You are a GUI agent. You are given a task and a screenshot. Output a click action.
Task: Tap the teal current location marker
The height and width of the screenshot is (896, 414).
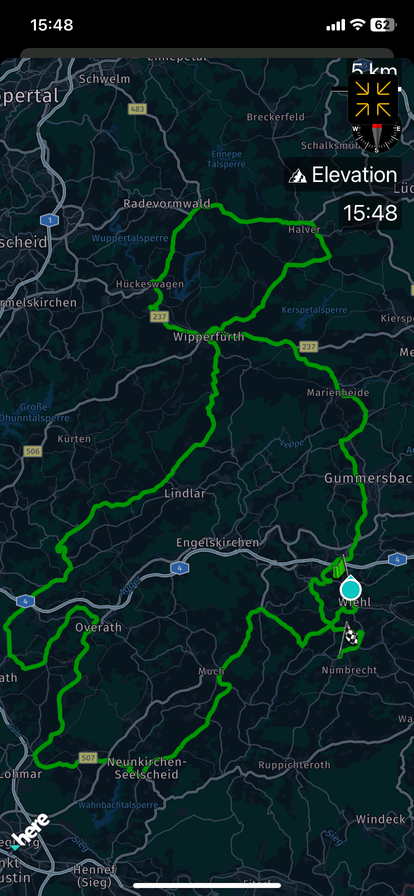pos(350,587)
